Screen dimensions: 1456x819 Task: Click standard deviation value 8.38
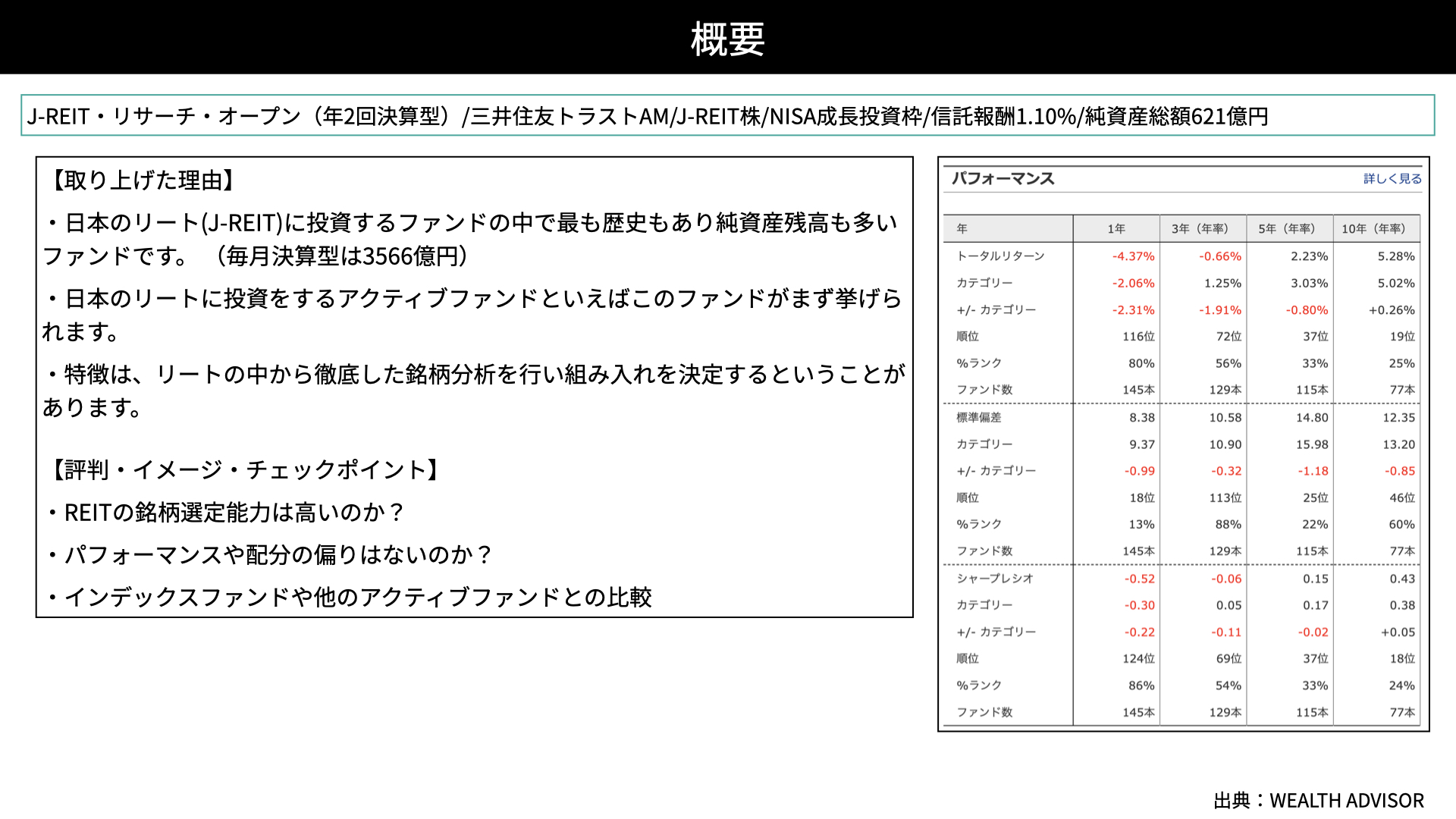(1142, 418)
